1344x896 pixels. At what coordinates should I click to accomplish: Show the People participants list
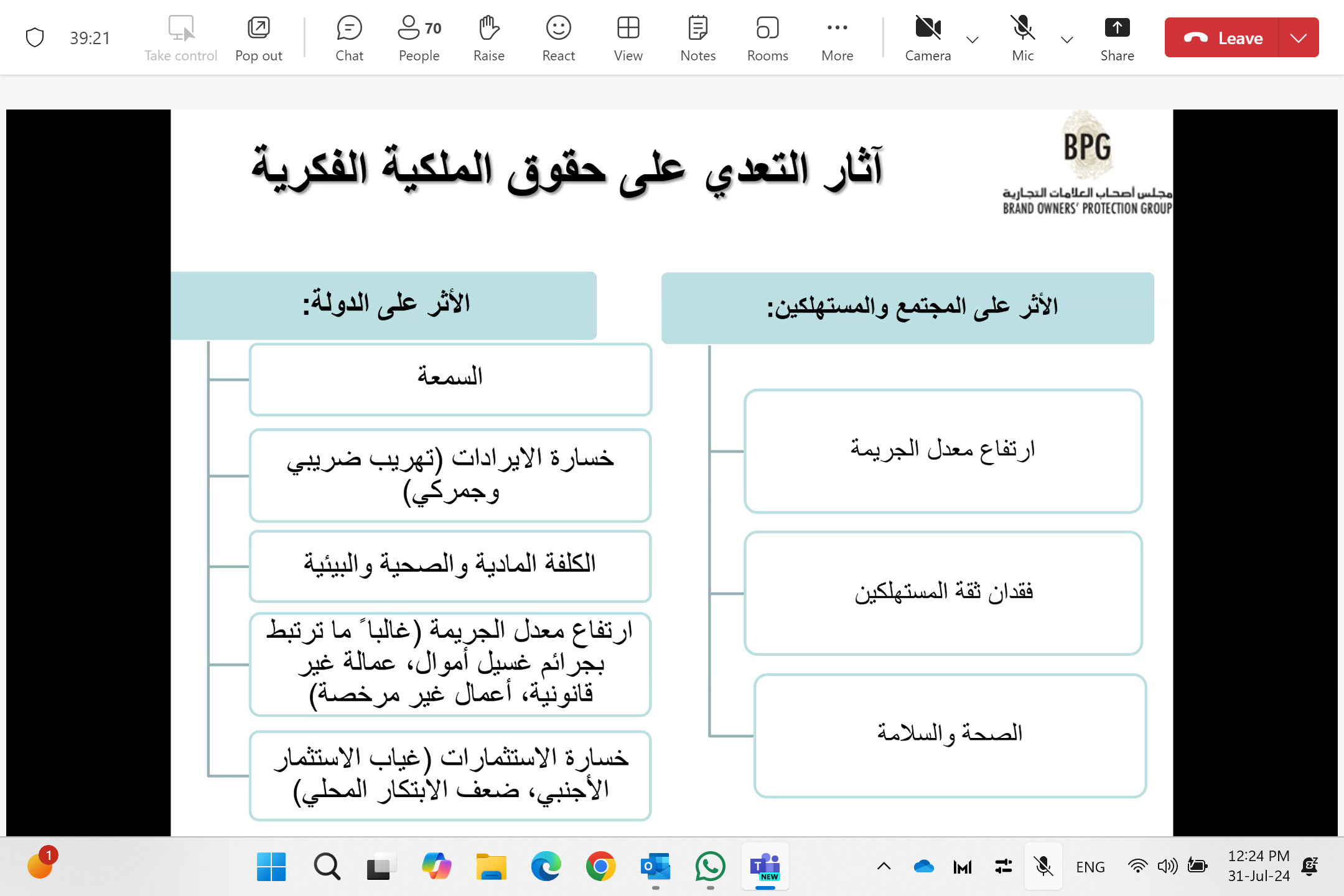tap(419, 38)
